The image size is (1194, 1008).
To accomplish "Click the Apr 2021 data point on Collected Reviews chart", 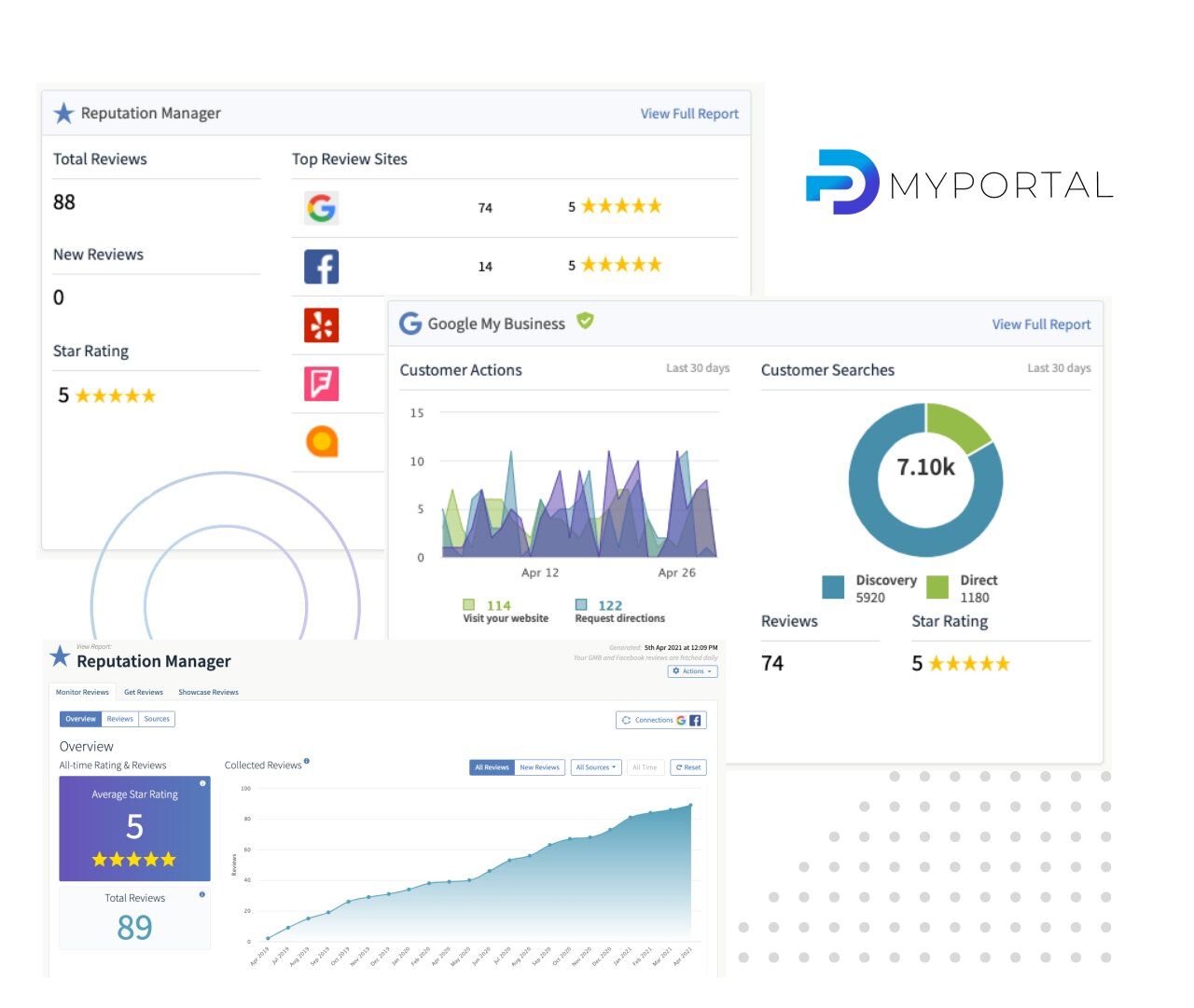I will pyautogui.click(x=690, y=806).
